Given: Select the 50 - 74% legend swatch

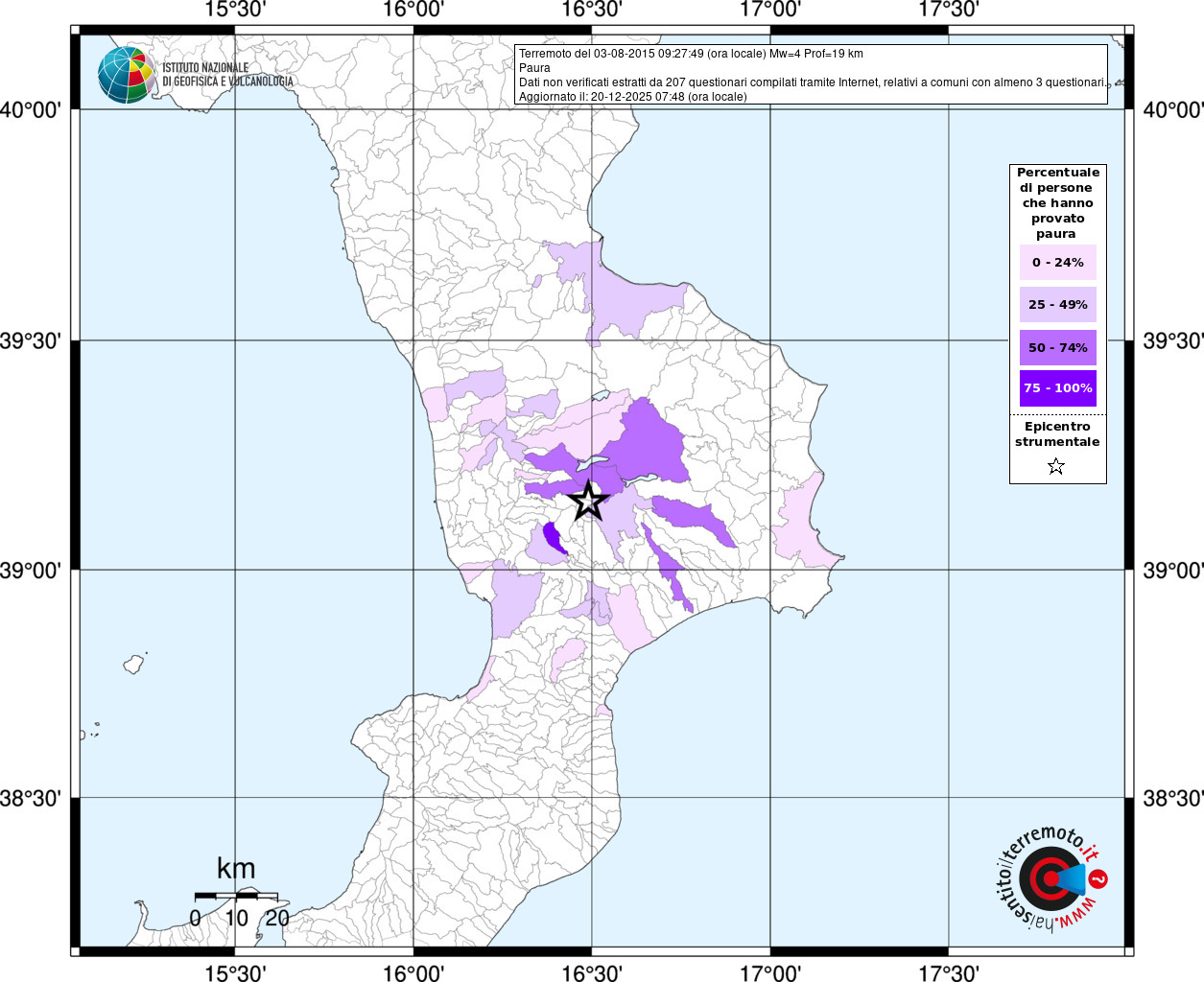Looking at the screenshot, I should pos(1057,347).
